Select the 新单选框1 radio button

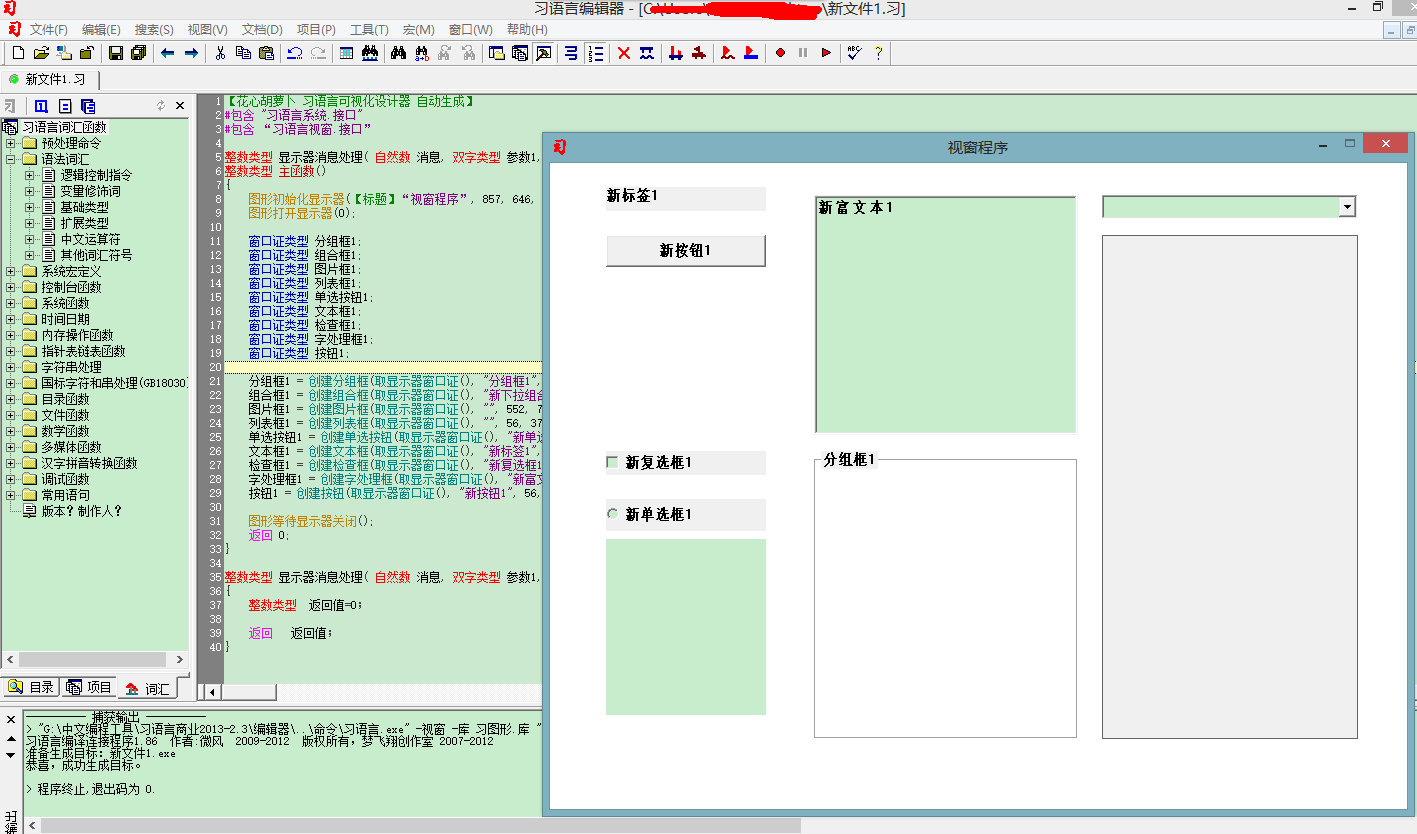[612, 514]
